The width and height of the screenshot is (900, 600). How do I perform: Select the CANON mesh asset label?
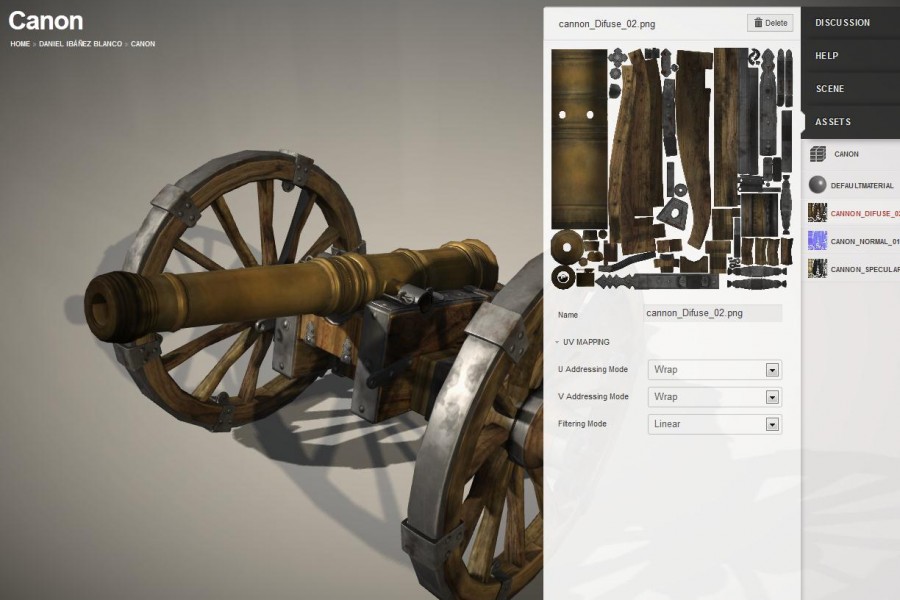(x=846, y=154)
